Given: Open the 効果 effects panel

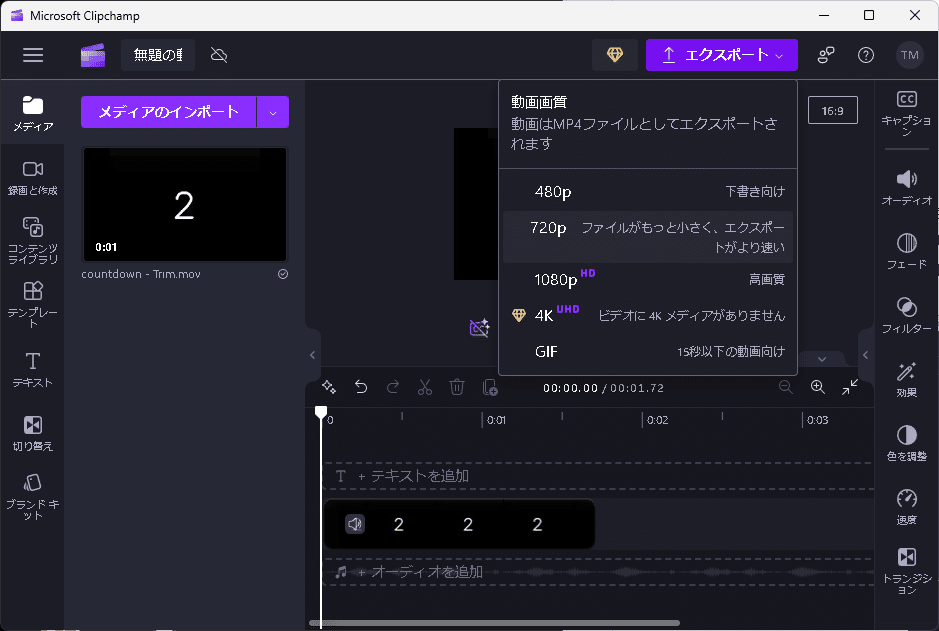Looking at the screenshot, I should click(x=907, y=380).
